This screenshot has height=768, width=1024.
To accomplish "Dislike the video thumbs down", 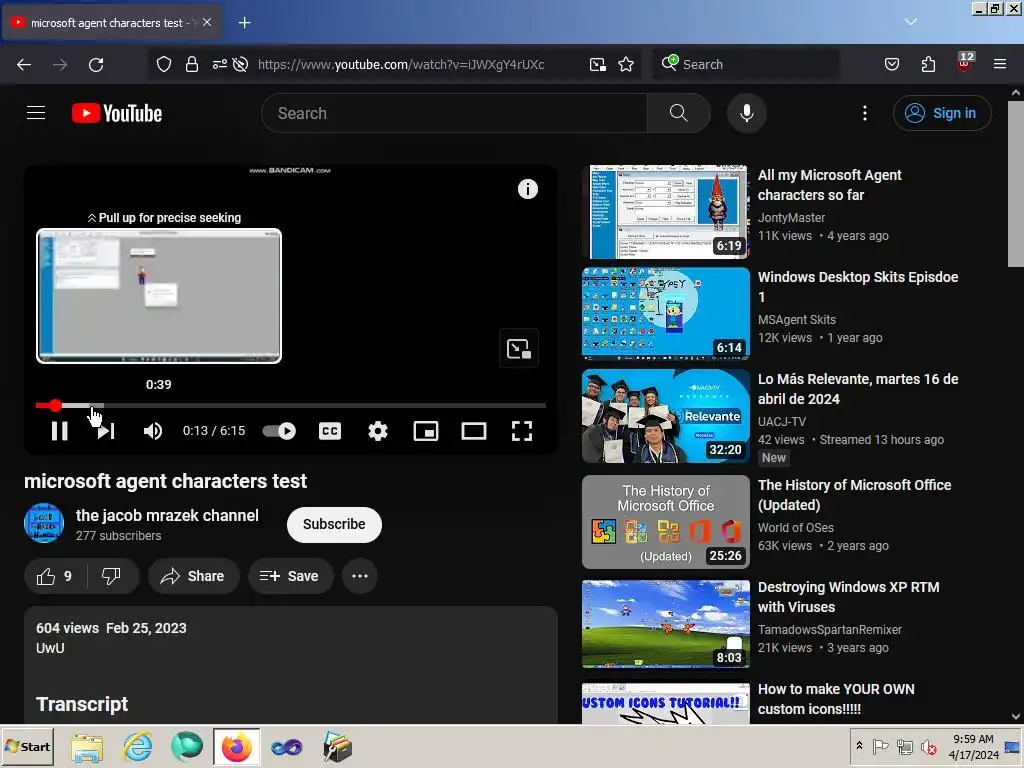I will pos(112,576).
